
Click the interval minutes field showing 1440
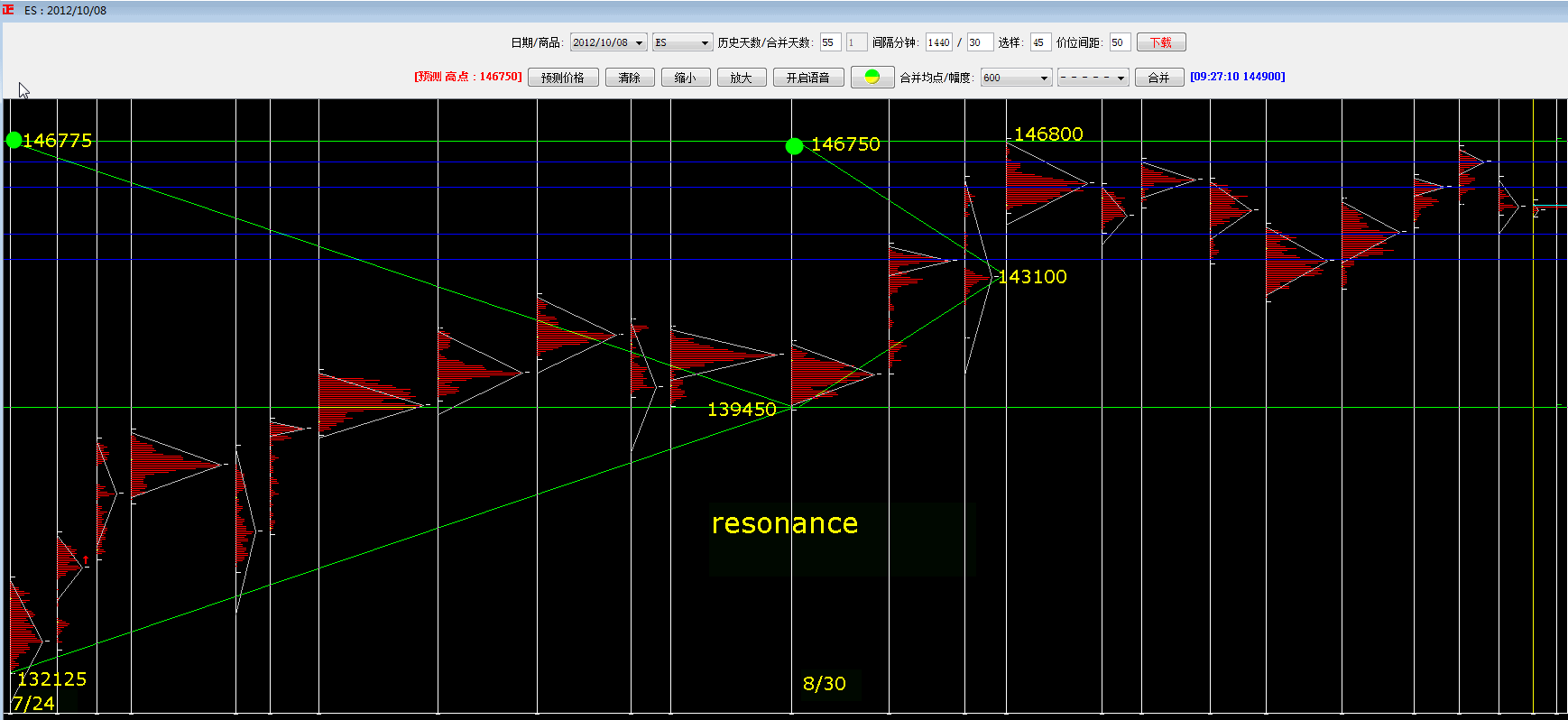tap(939, 42)
